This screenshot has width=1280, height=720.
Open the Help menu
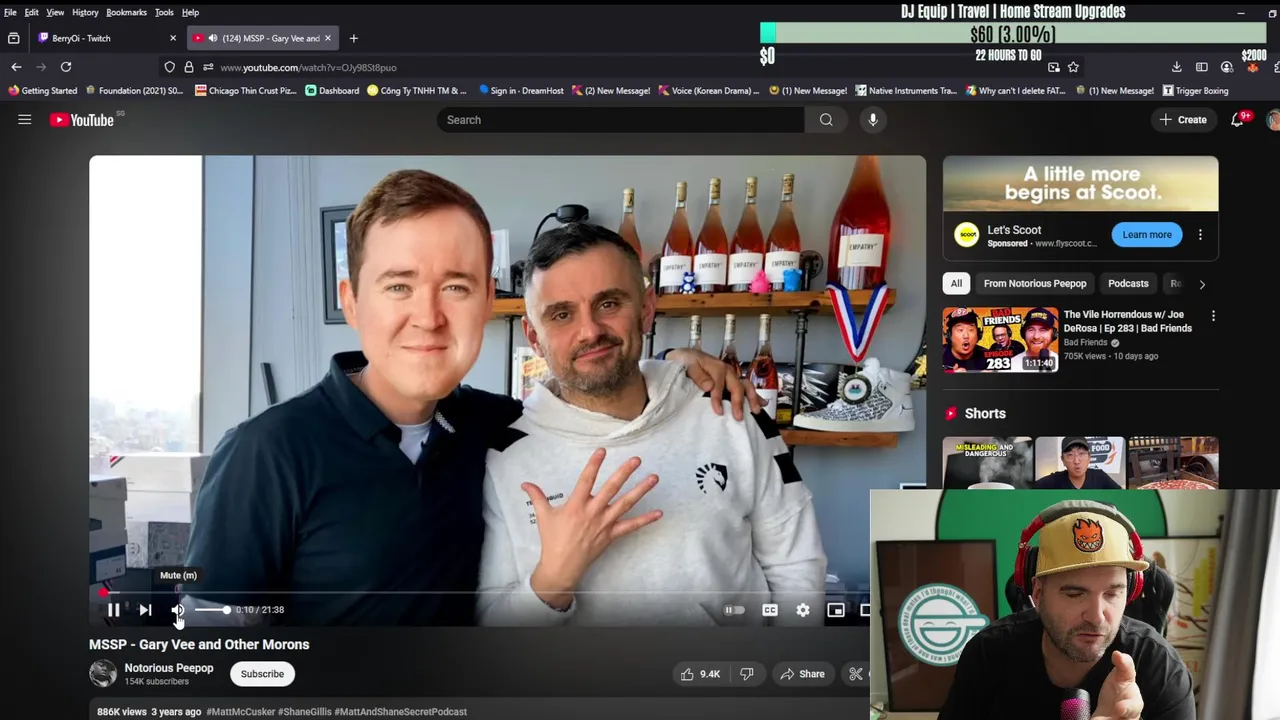[190, 12]
